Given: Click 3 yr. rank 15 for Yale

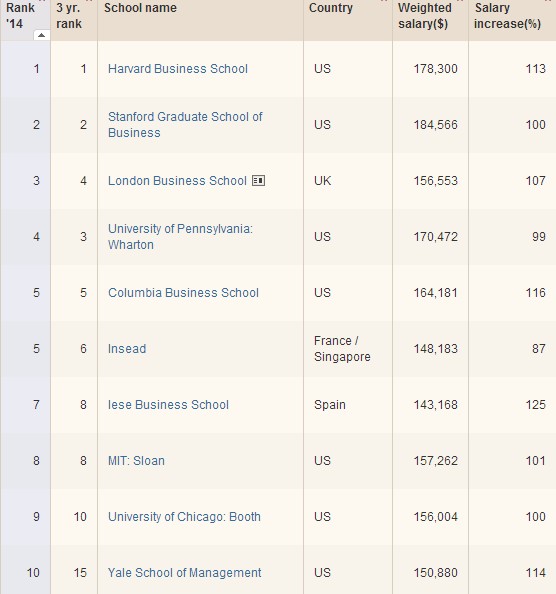Looking at the screenshot, I should 80,573.
